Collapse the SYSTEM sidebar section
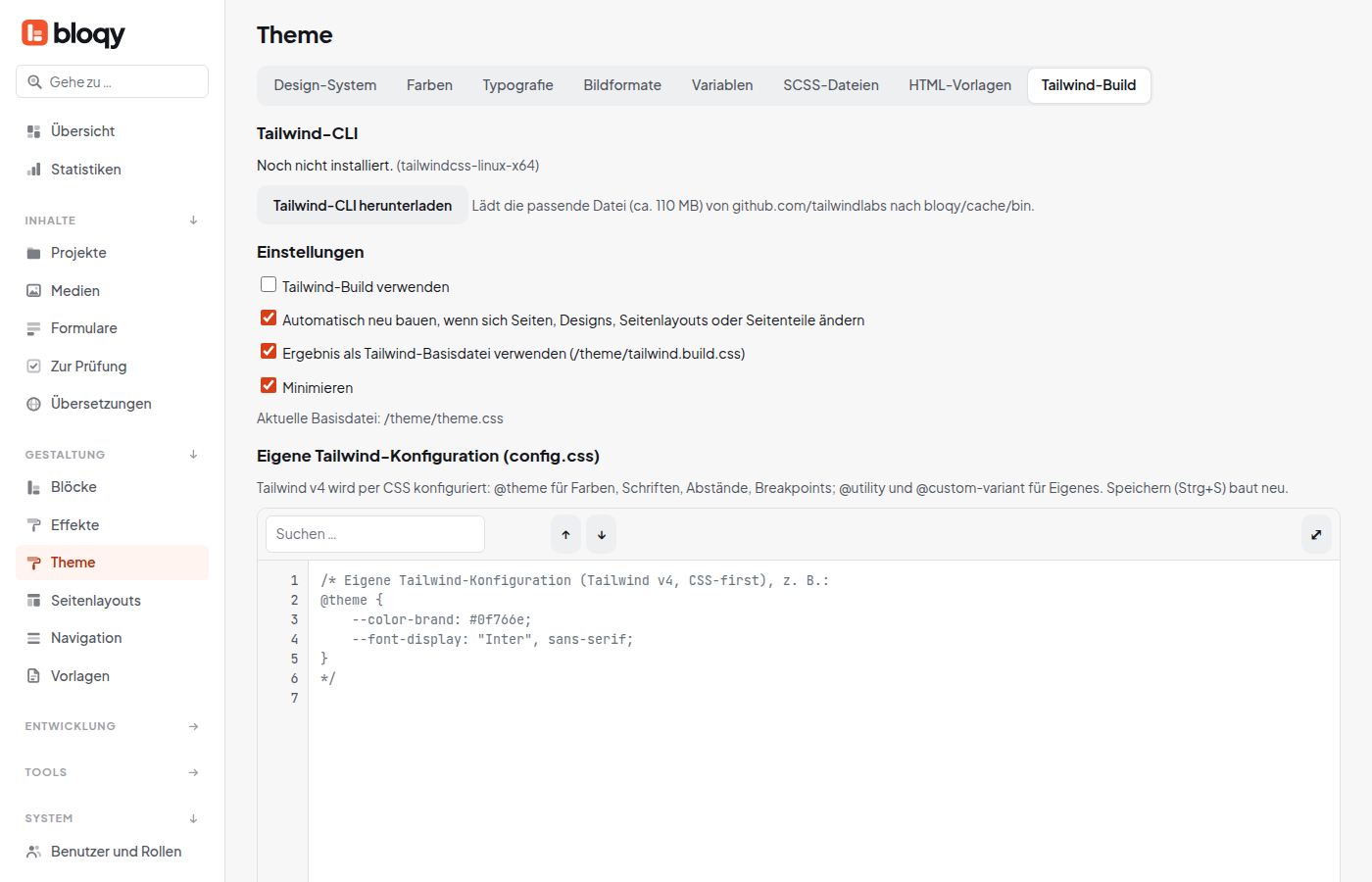This screenshot has height=882, width=1372. (x=193, y=818)
